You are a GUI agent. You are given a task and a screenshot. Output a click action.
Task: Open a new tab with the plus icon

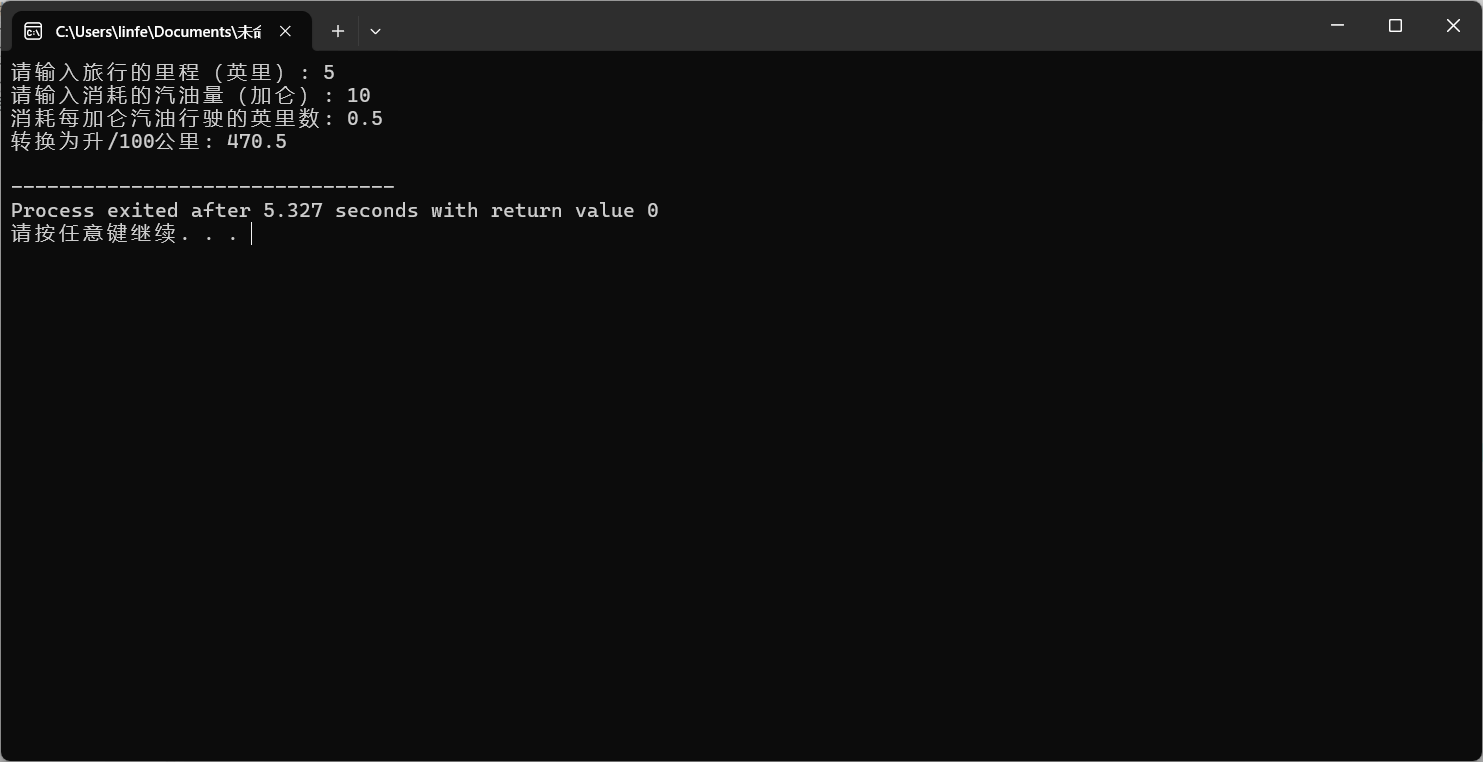coord(338,31)
